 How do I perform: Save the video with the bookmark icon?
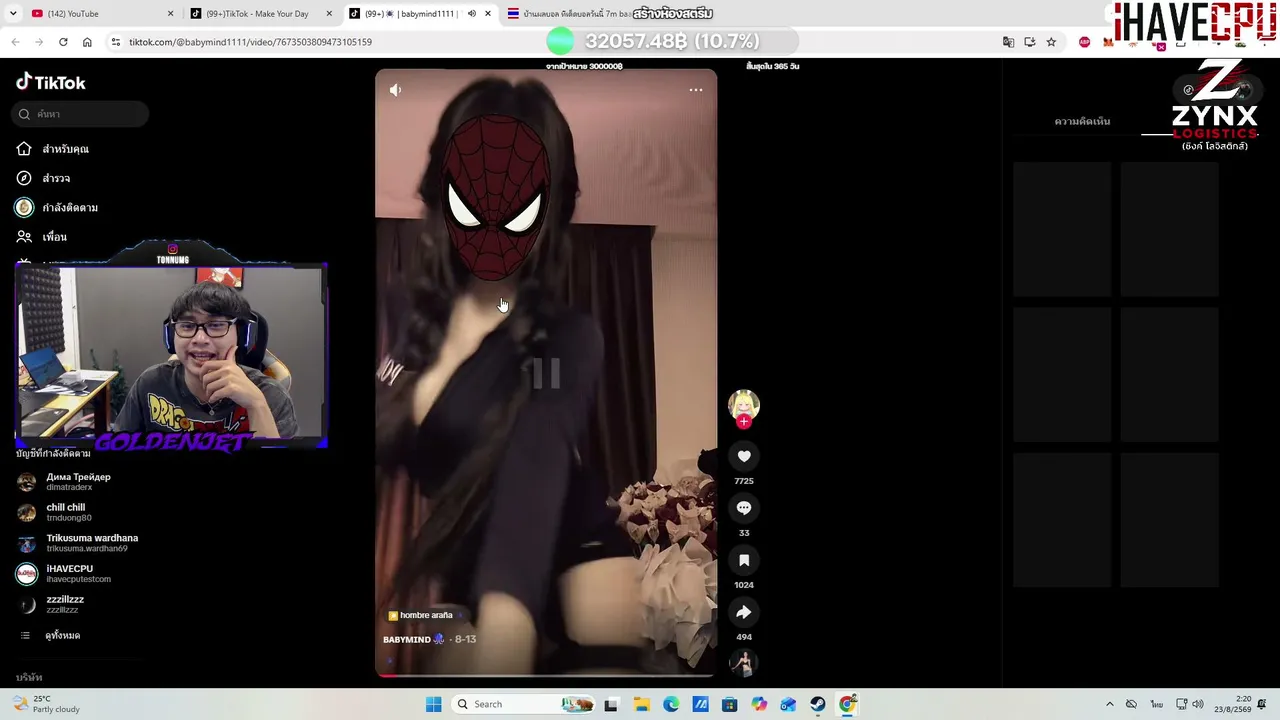pos(744,560)
